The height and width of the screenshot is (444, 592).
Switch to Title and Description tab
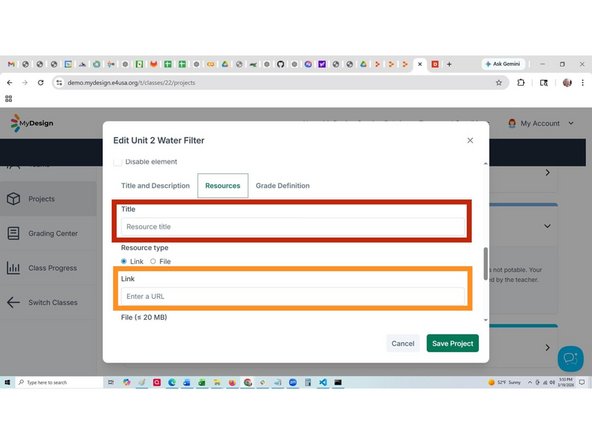[156, 186]
